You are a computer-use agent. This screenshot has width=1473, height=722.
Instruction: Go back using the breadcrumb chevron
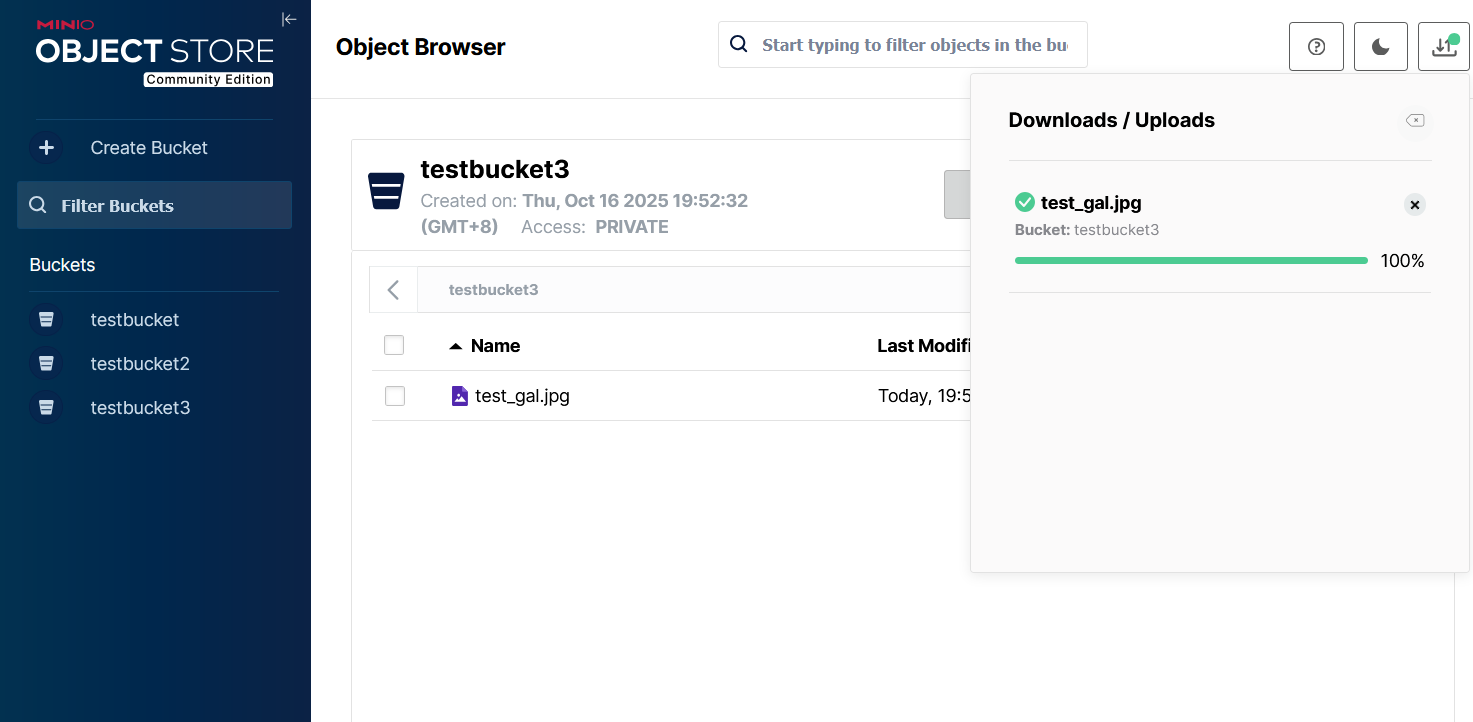coord(393,290)
